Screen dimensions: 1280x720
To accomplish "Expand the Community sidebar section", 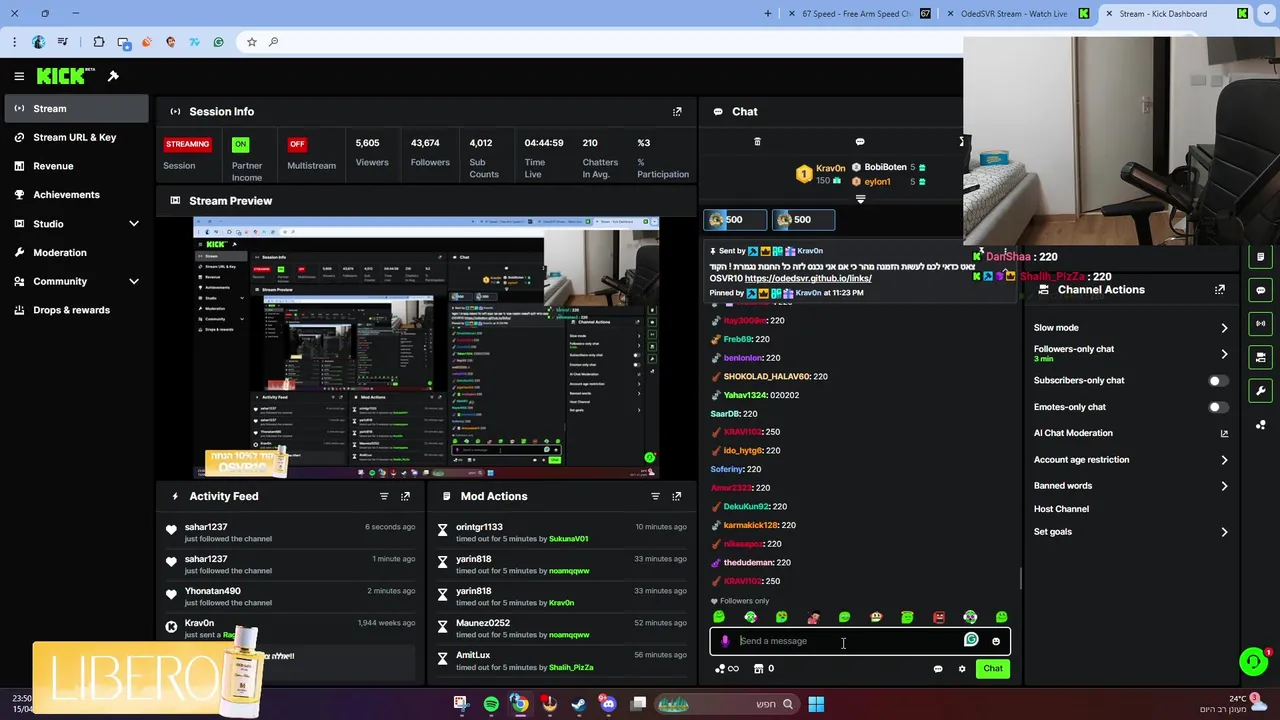I will (134, 282).
